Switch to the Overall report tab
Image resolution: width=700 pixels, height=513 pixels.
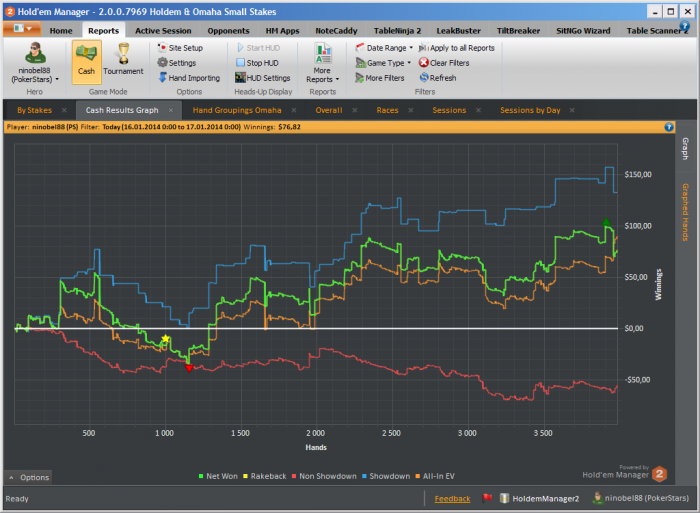329,110
